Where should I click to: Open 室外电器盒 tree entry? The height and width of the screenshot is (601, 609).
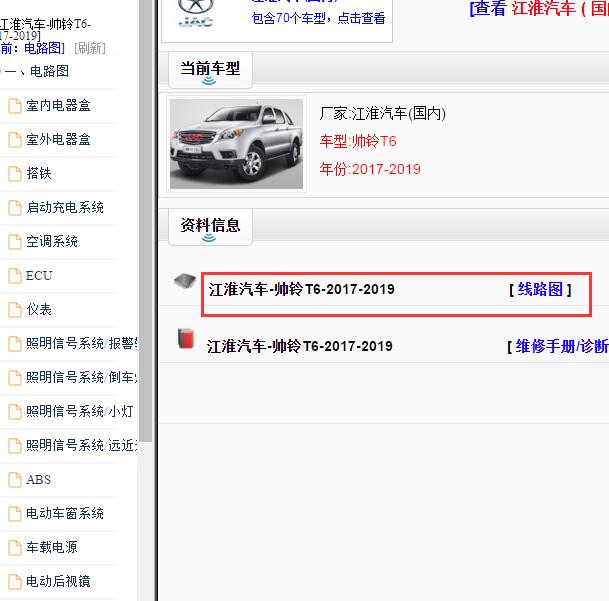(x=58, y=139)
